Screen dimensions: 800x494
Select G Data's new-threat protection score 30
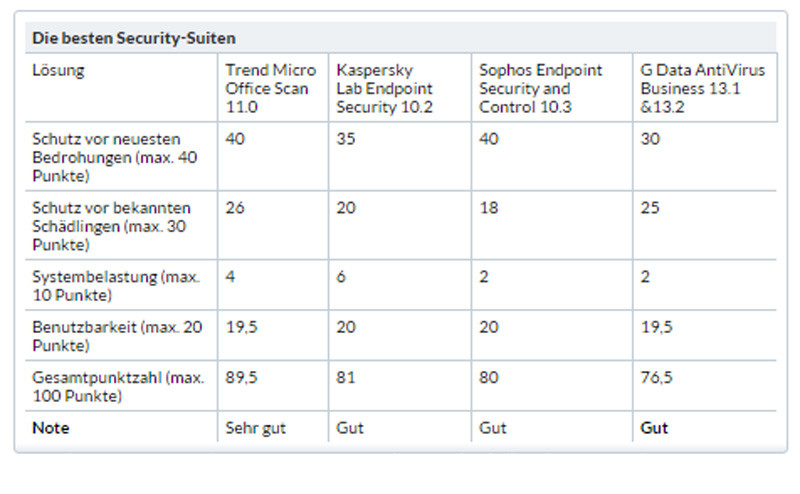(650, 139)
